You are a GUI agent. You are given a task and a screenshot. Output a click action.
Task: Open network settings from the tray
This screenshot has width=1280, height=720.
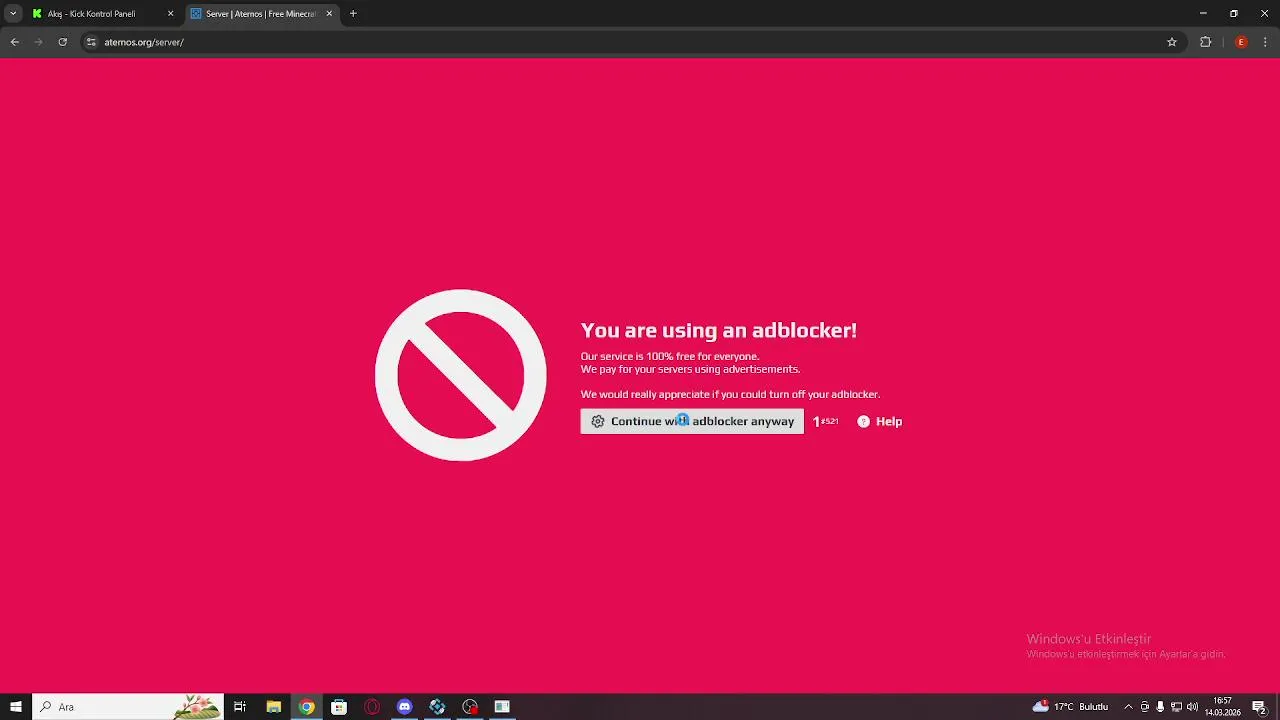click(1176, 707)
